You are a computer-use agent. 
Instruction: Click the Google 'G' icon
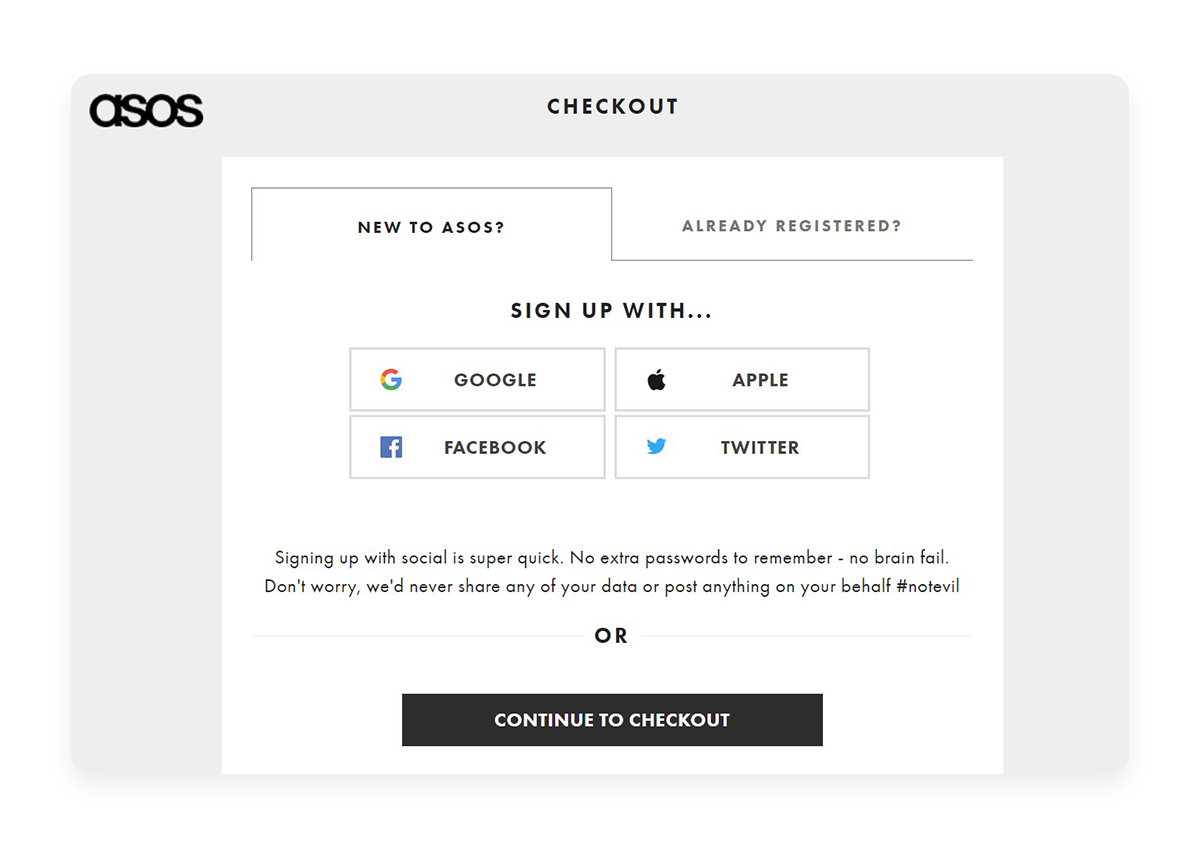coord(391,379)
